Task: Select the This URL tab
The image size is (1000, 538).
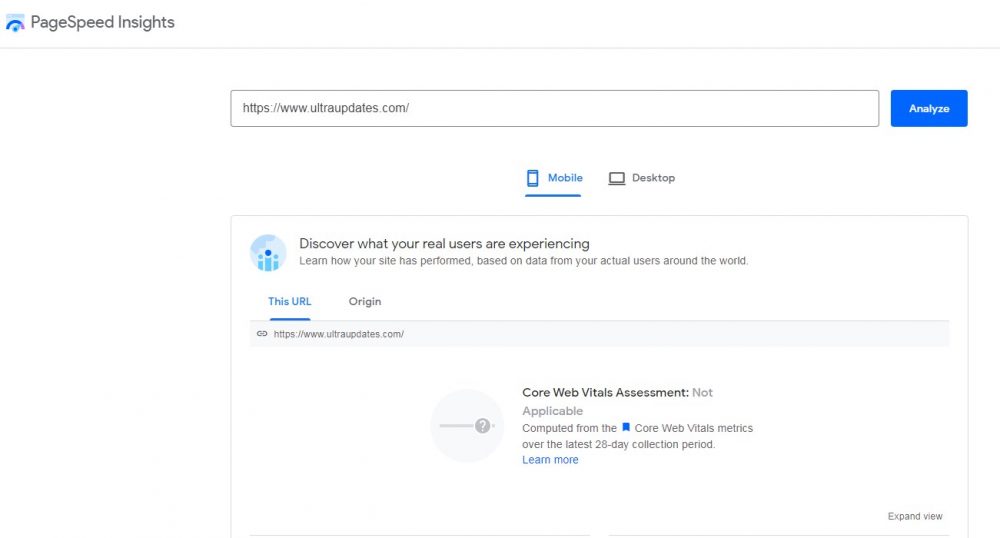Action: coord(289,301)
